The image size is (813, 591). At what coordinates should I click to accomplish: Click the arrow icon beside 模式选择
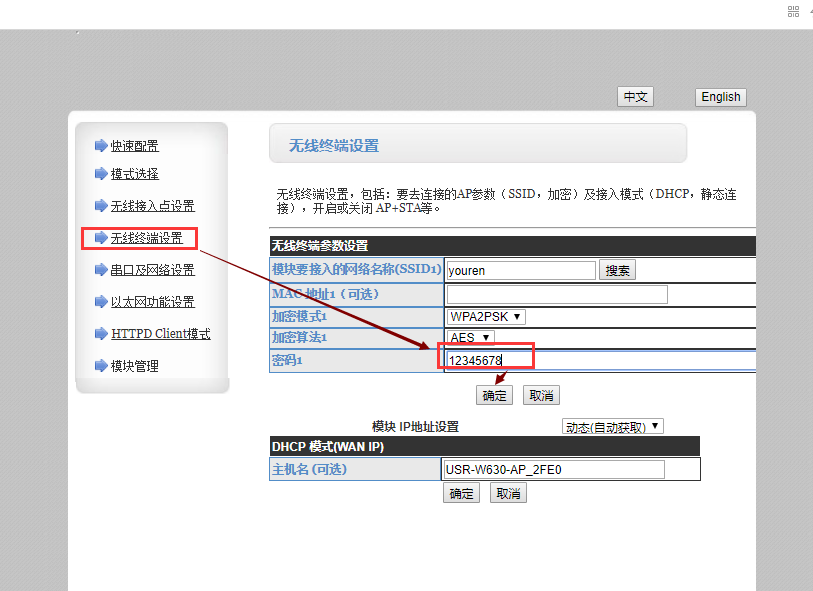point(100,174)
